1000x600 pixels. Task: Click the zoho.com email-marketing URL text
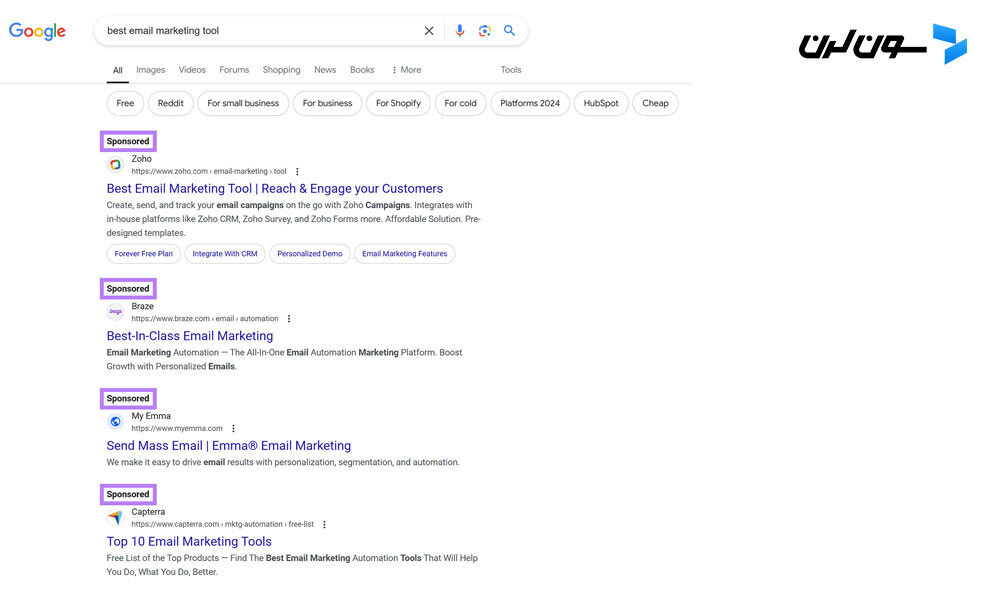tap(209, 172)
